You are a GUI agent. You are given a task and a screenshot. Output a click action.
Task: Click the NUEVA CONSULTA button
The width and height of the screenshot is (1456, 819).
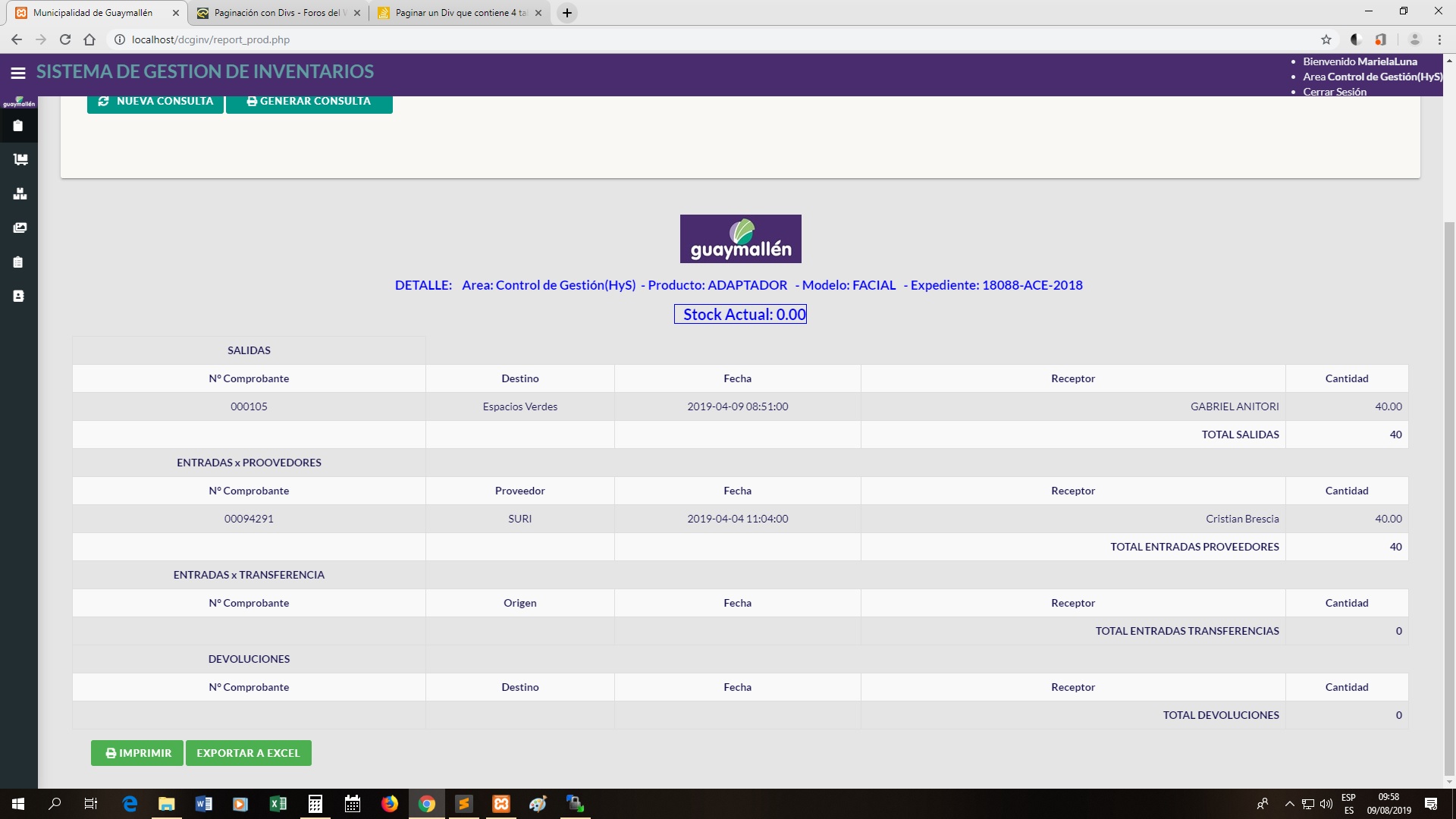[x=155, y=103]
